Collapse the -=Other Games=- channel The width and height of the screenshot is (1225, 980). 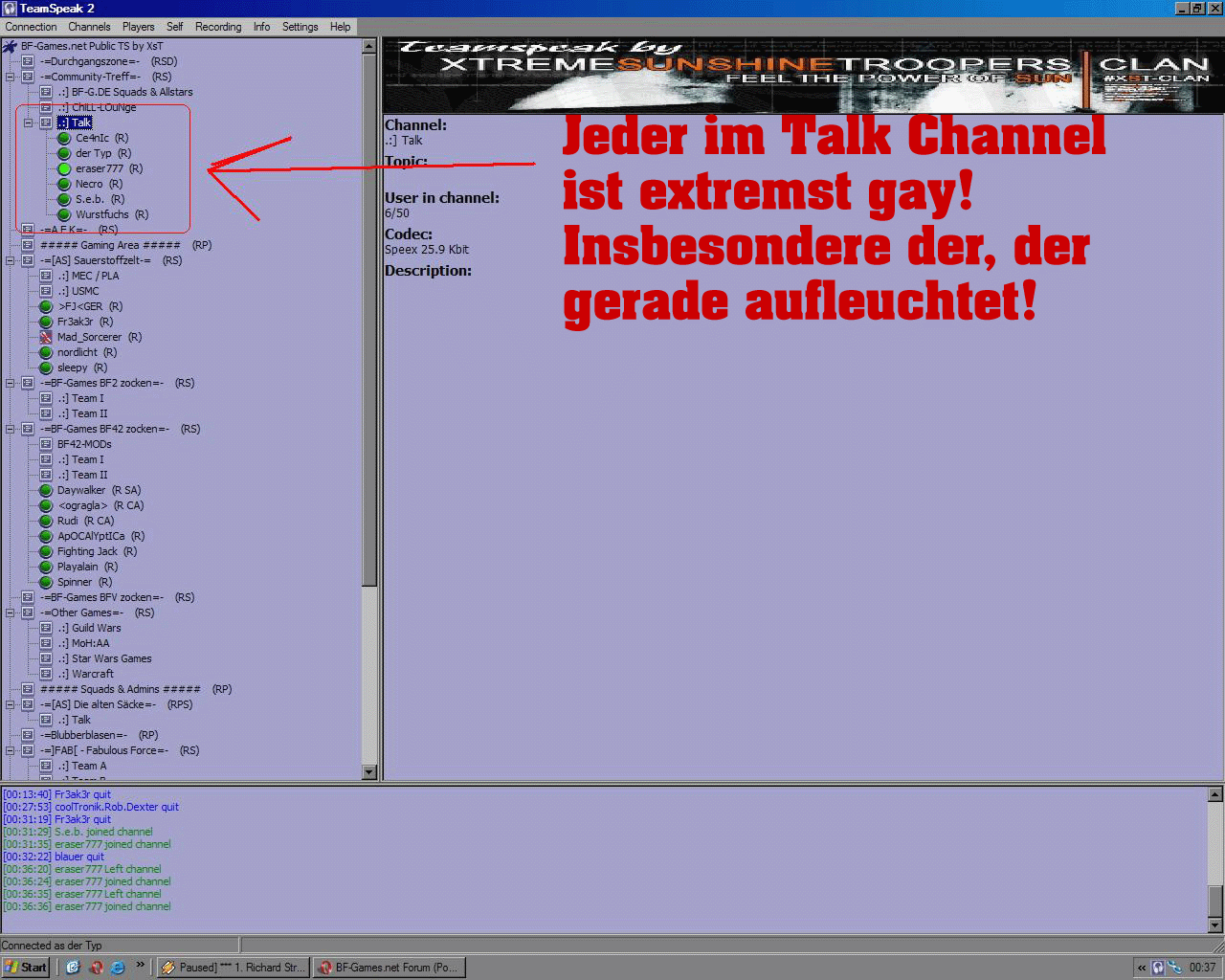click(x=10, y=612)
